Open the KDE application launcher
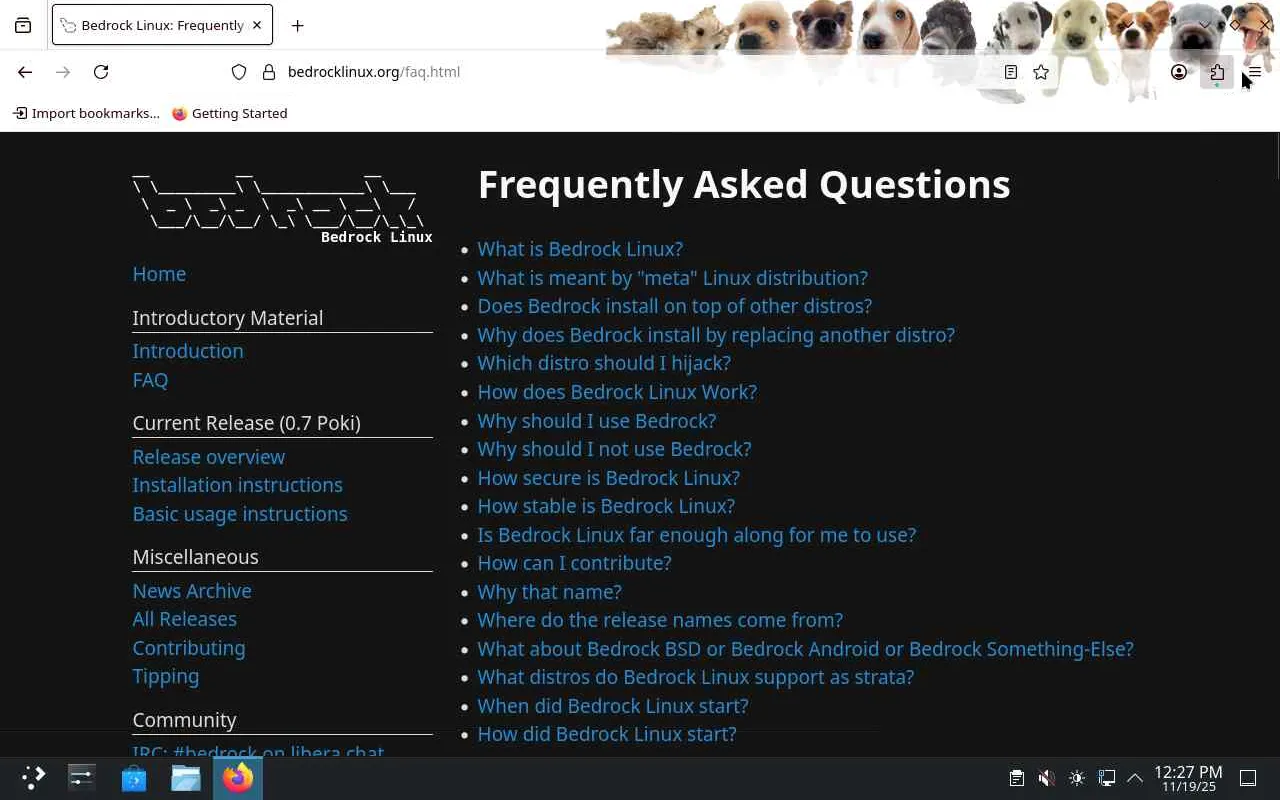 point(33,778)
